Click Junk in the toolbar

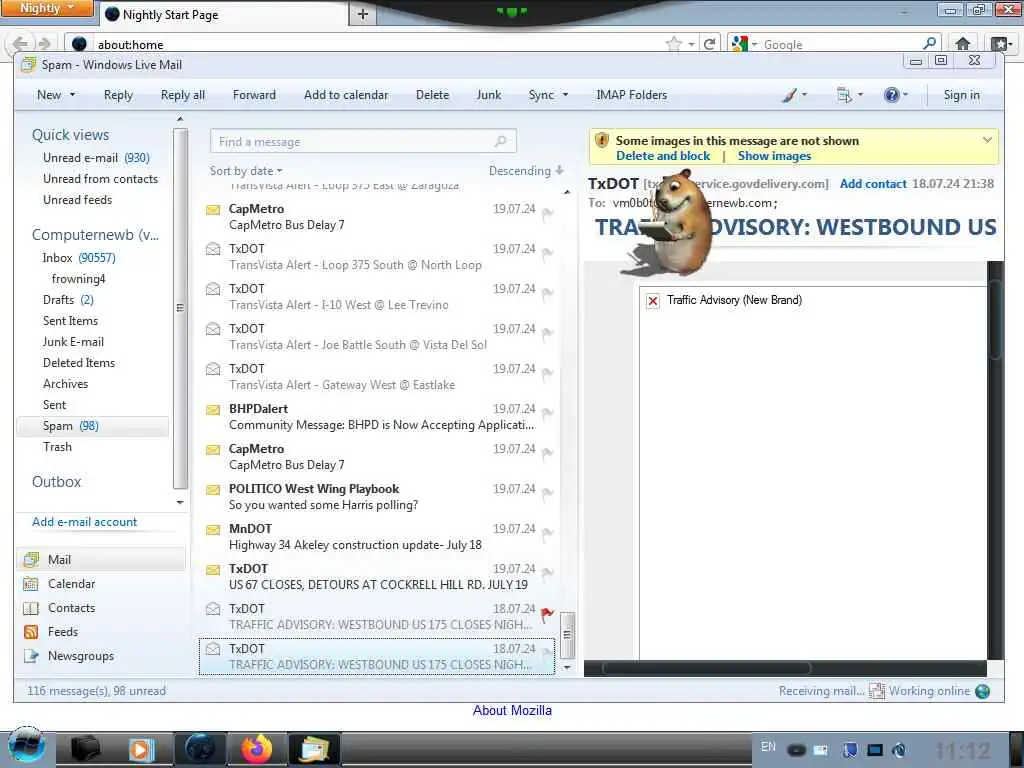(x=488, y=95)
